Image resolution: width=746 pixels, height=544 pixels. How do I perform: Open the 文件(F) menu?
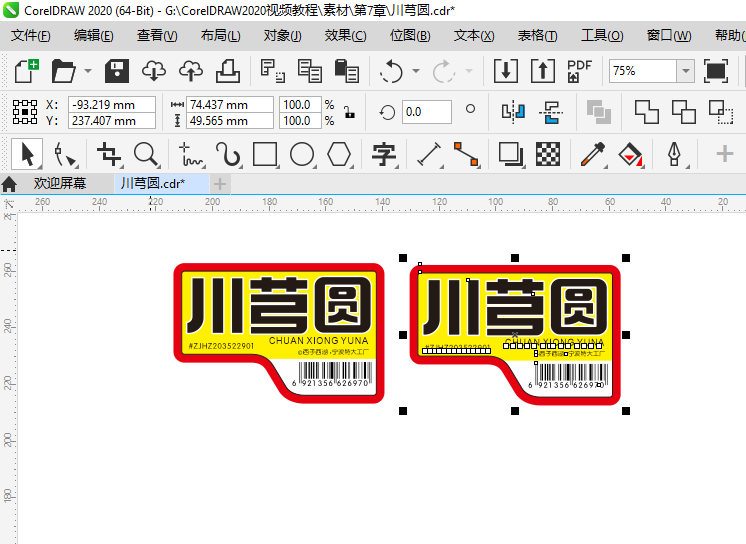[x=31, y=35]
